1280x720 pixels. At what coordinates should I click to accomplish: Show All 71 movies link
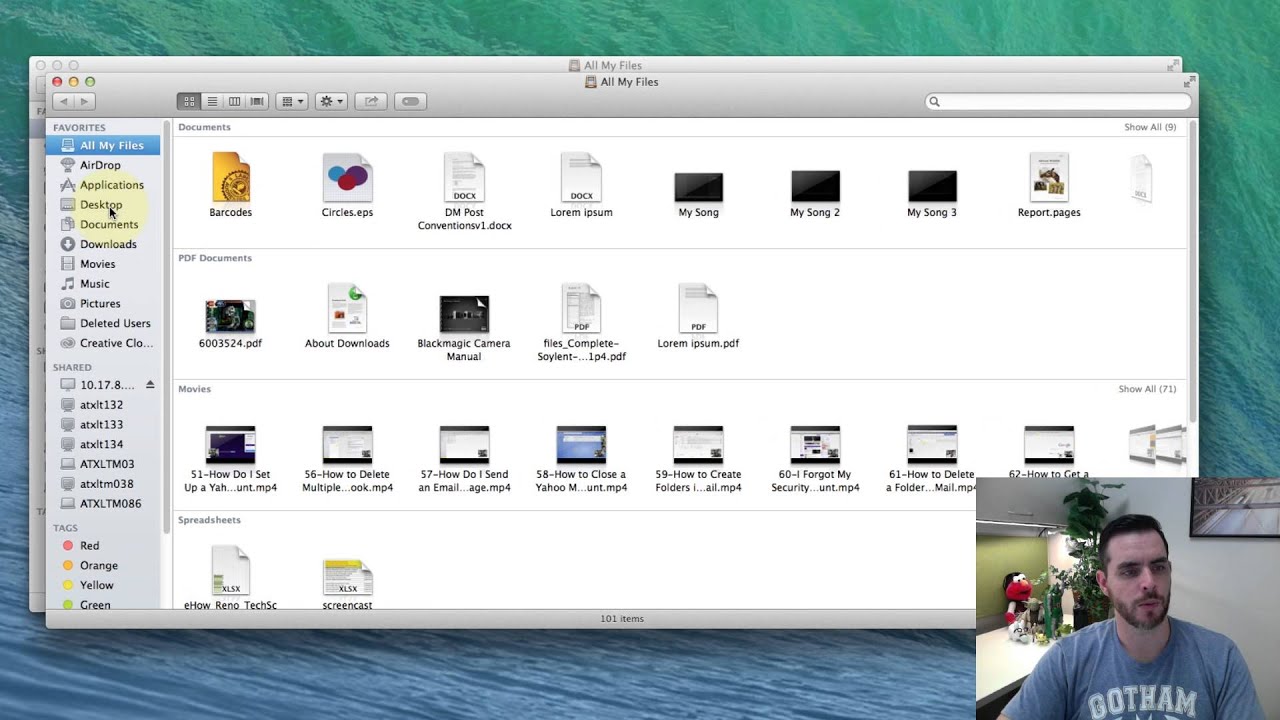(1147, 389)
